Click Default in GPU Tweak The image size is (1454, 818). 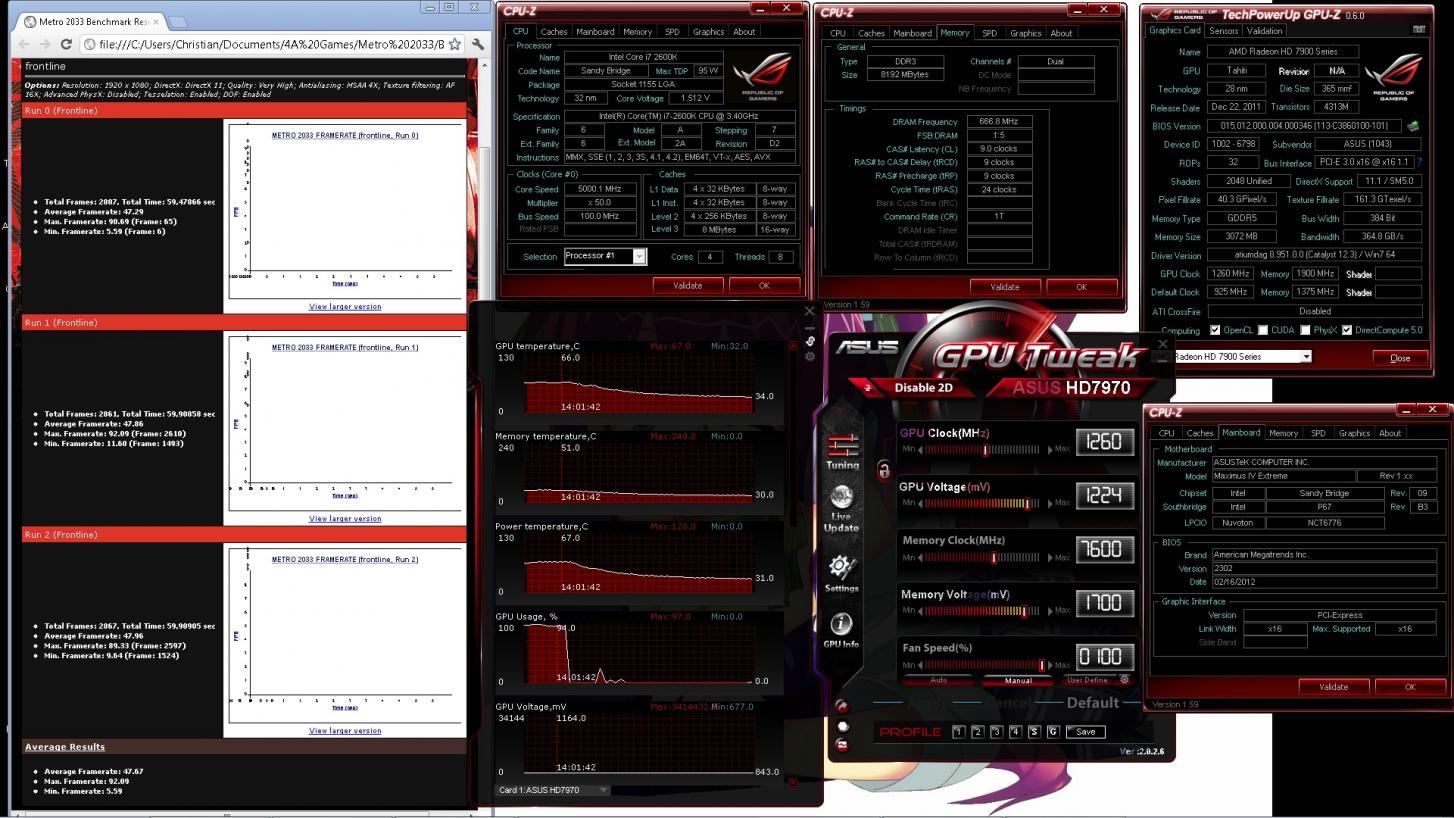point(1092,702)
